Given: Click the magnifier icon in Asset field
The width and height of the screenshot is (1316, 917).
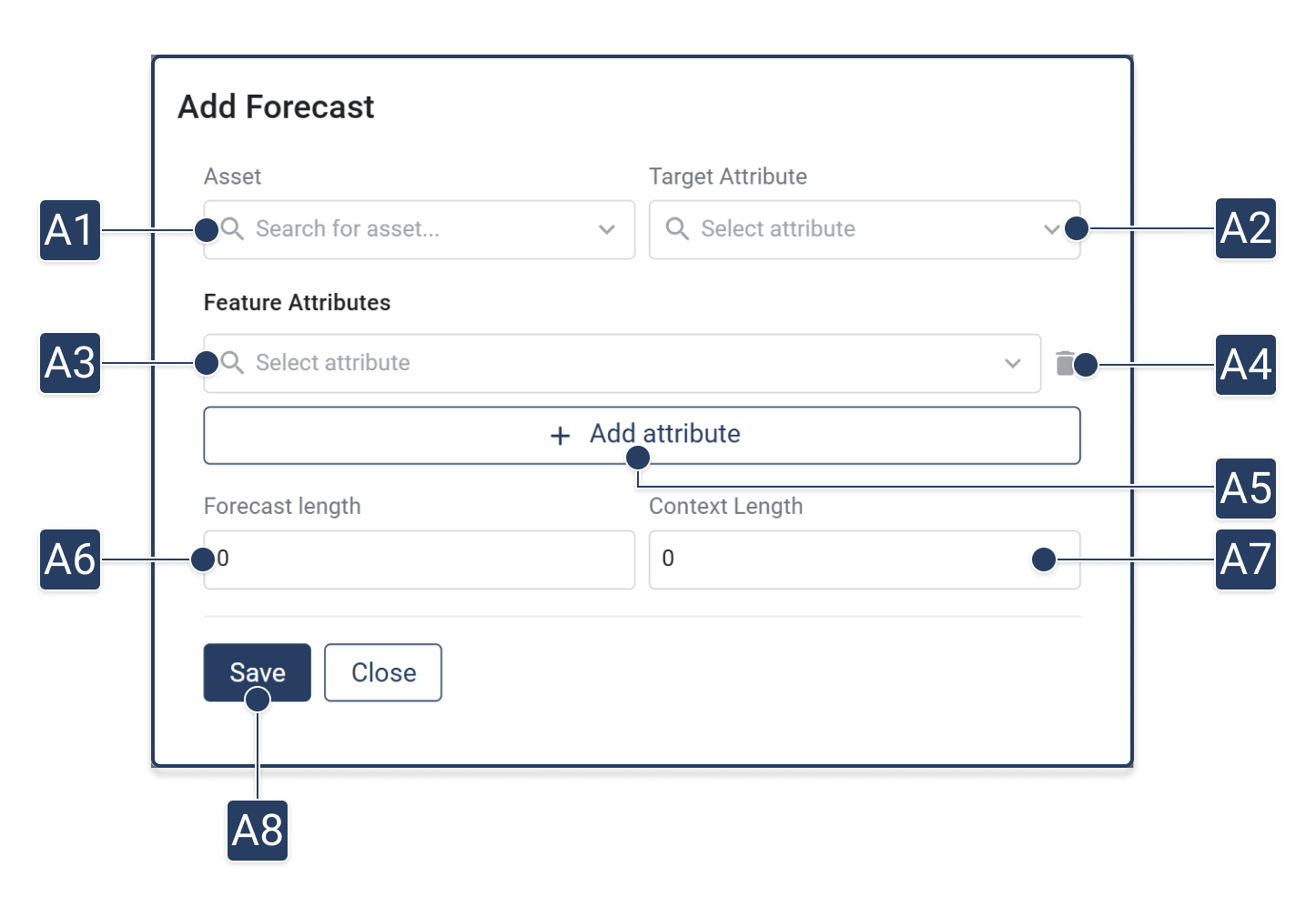Looking at the screenshot, I should (233, 229).
